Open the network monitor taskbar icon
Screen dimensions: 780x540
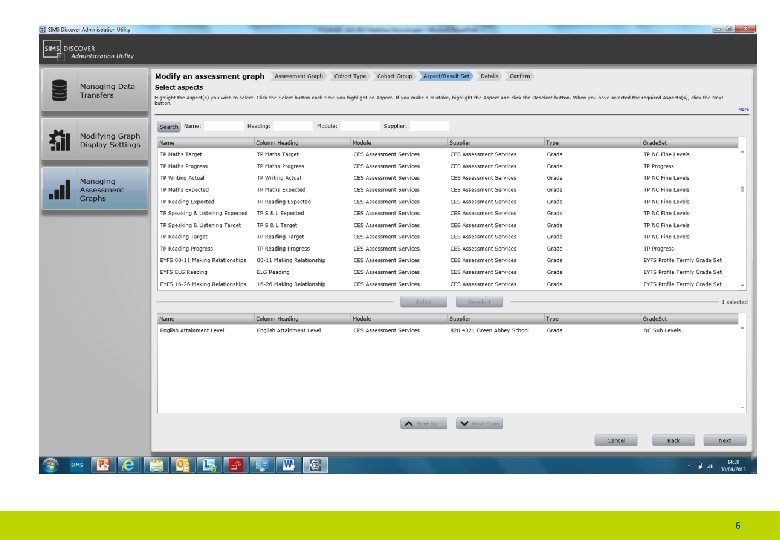[262, 465]
